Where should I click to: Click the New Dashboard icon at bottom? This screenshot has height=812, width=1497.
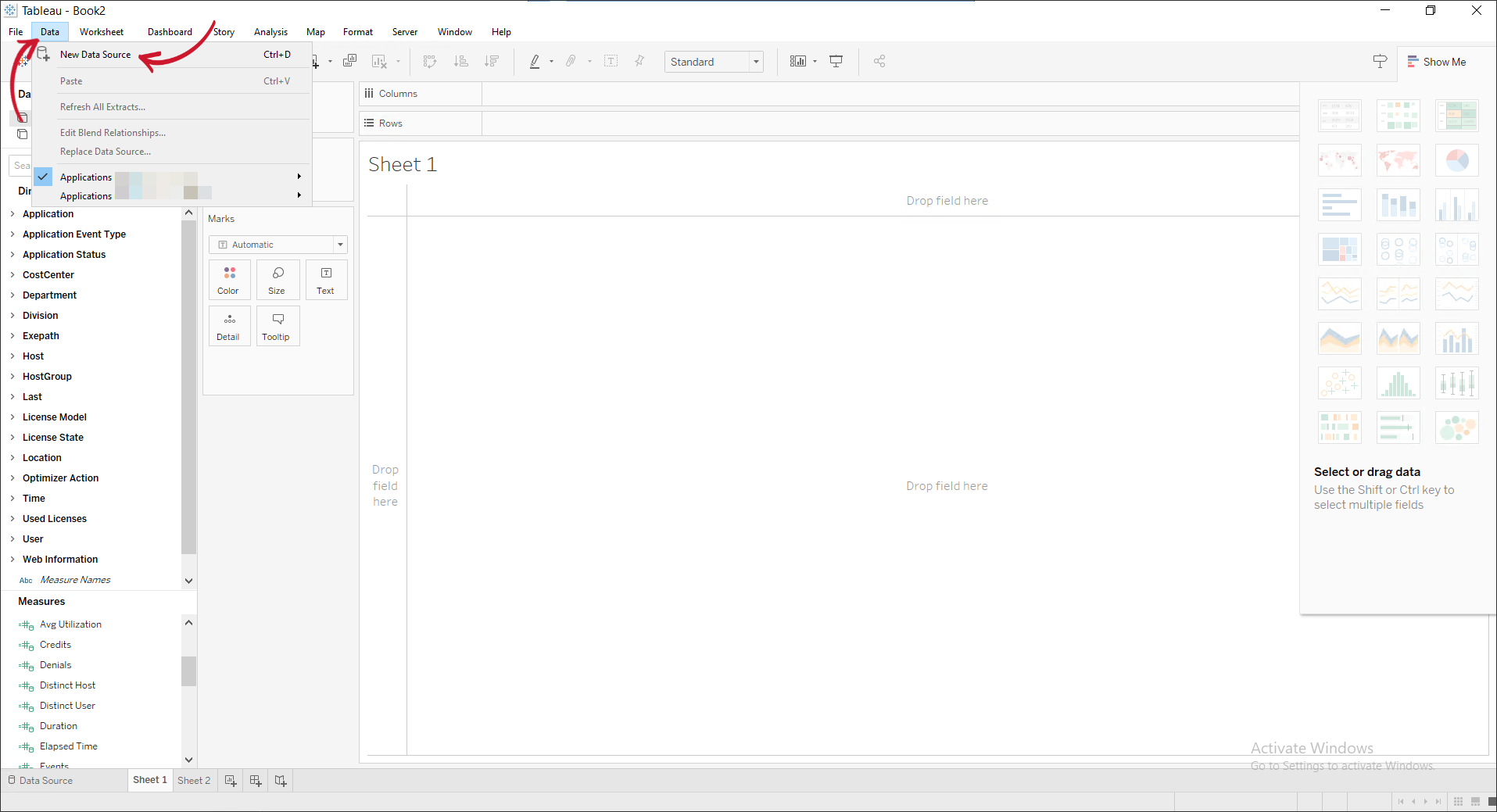coord(256,780)
